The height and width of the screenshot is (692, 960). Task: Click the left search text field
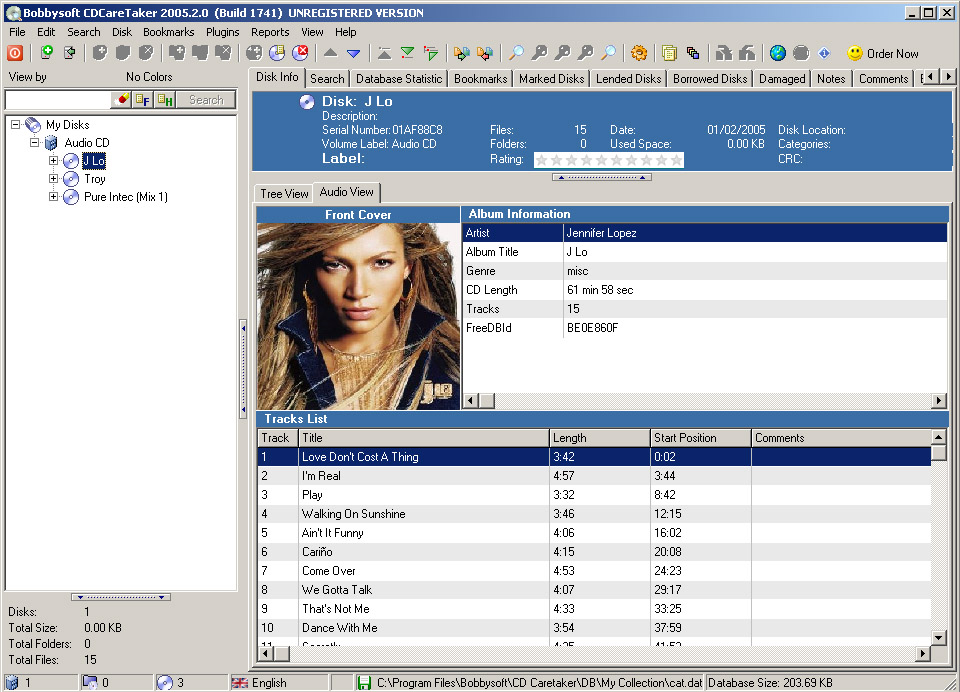click(58, 99)
